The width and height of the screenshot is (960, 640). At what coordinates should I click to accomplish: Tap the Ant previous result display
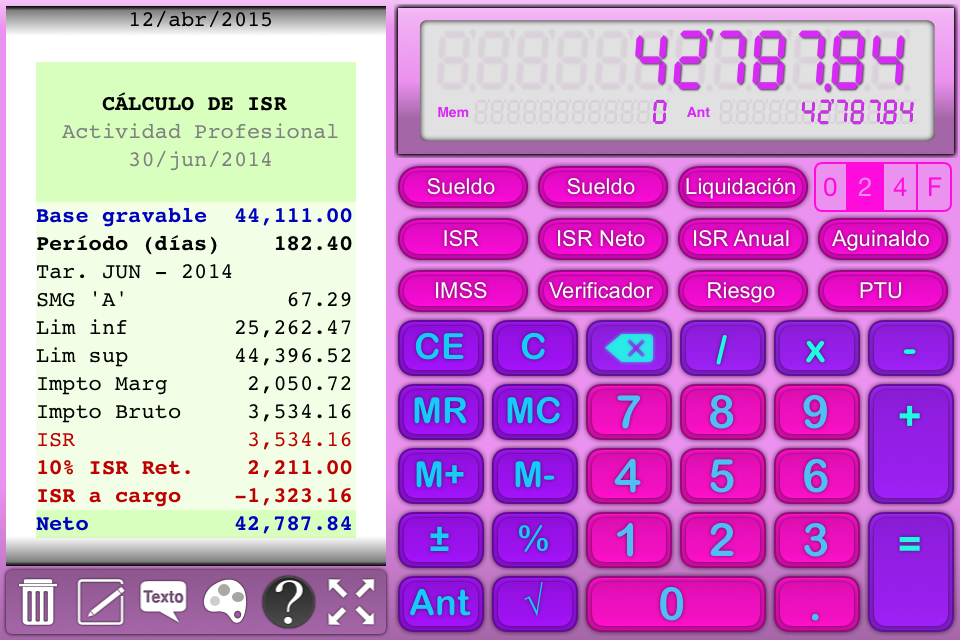pos(857,113)
